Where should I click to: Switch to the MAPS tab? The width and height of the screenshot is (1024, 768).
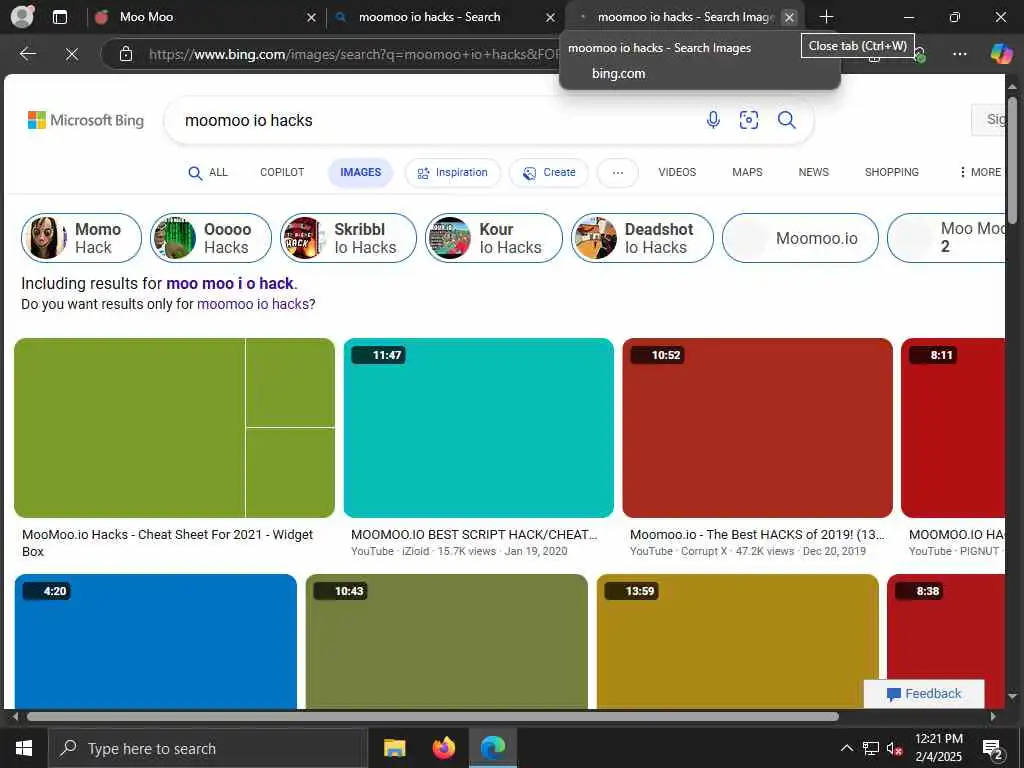coord(747,172)
